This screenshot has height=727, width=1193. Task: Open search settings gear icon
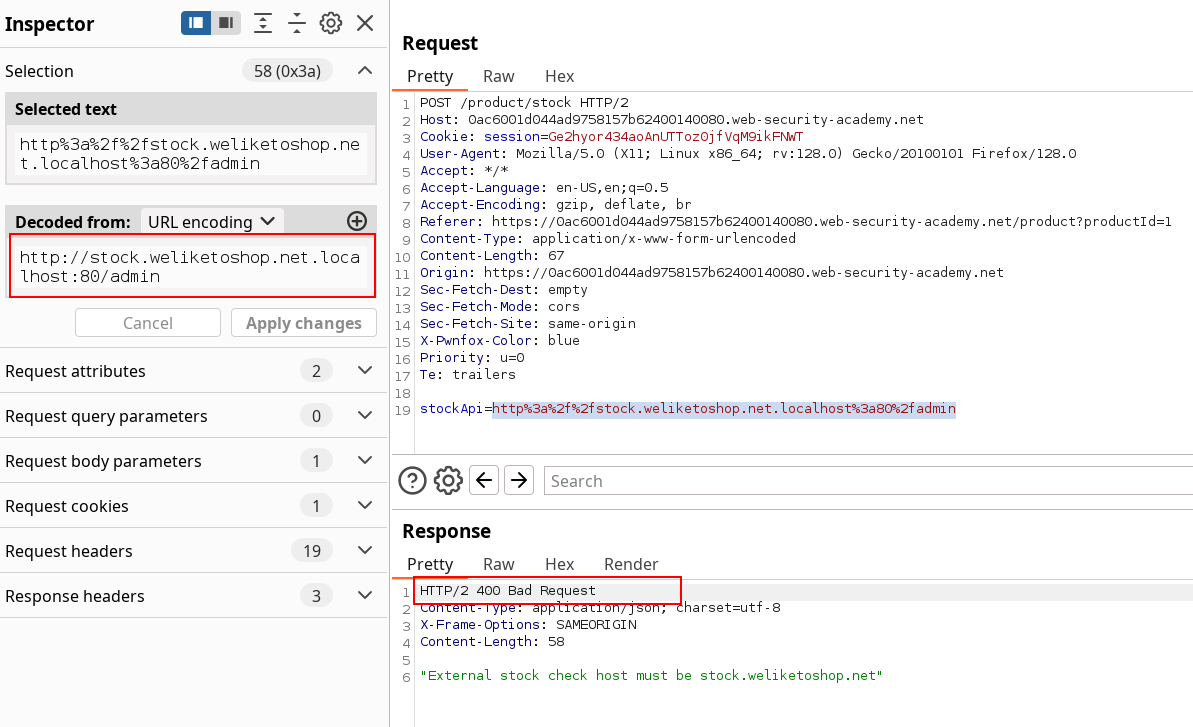[448, 481]
